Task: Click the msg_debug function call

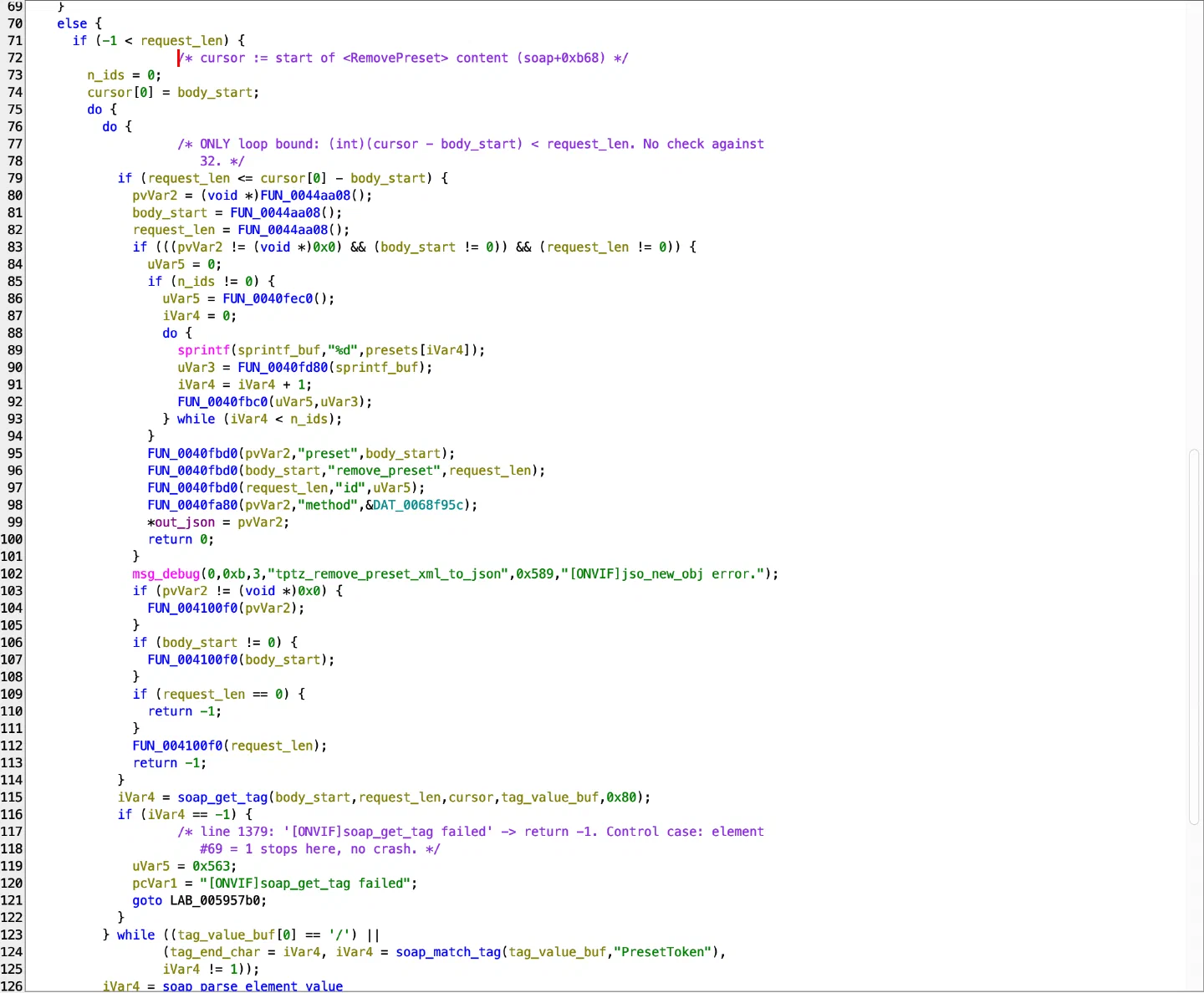Action: click(x=166, y=574)
